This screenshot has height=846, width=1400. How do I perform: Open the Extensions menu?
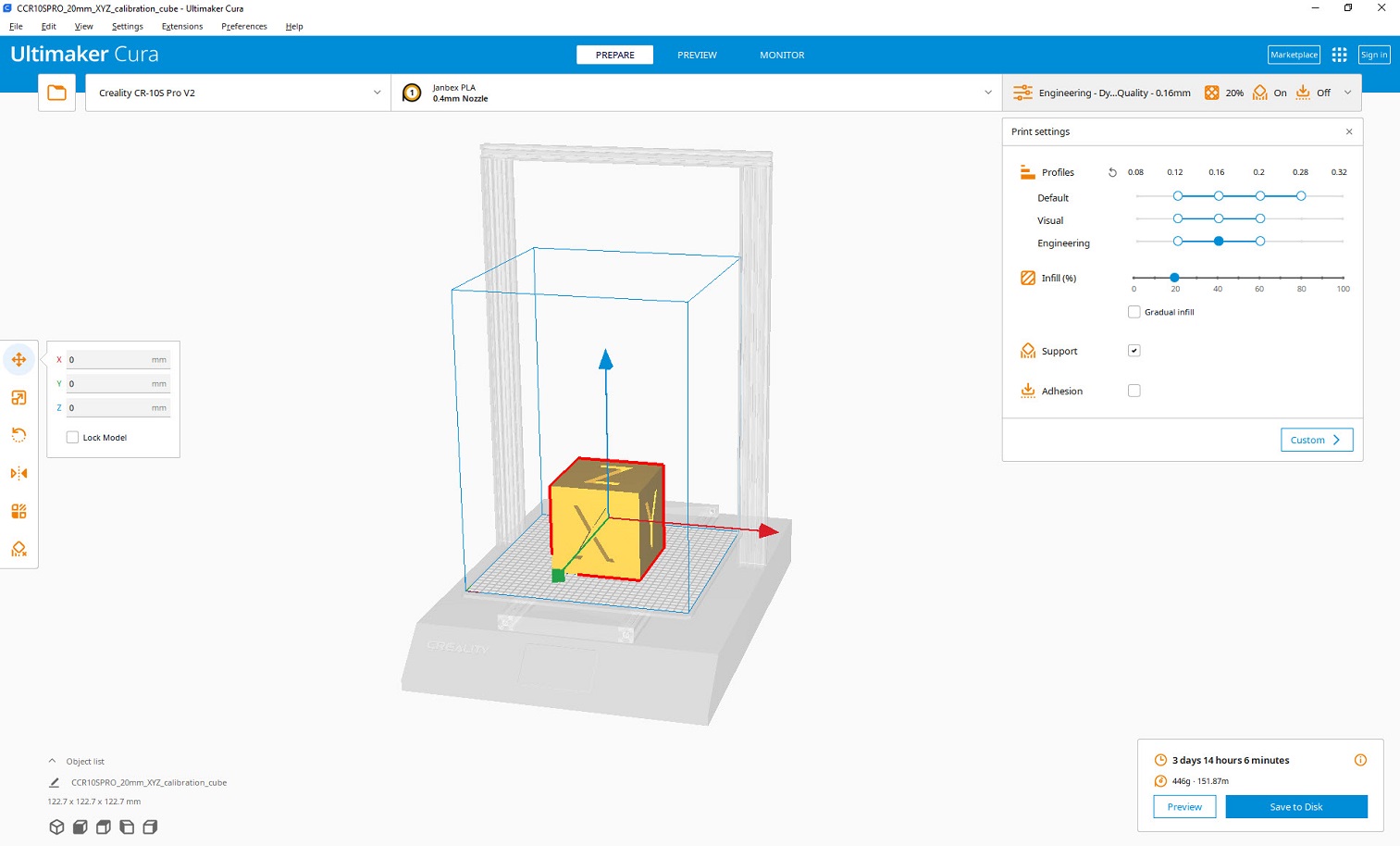coord(181,26)
